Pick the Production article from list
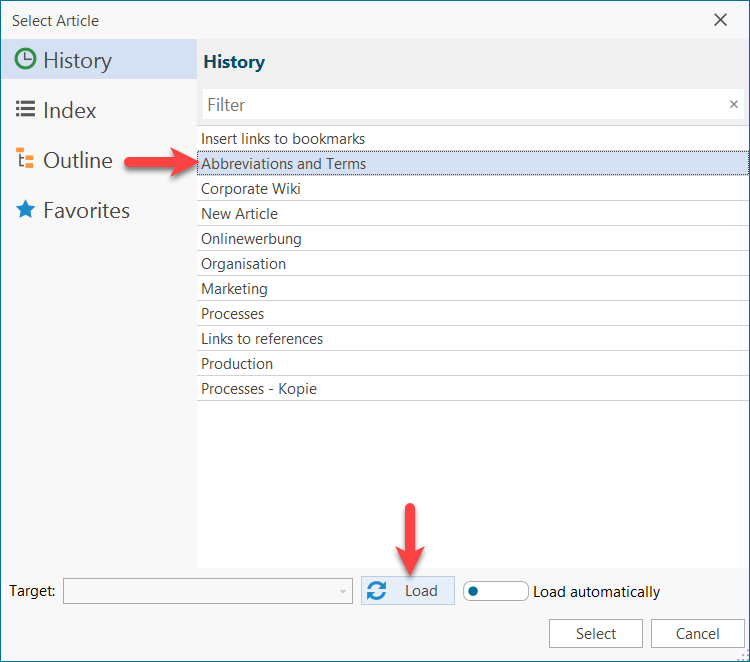Image resolution: width=750 pixels, height=662 pixels. (237, 364)
